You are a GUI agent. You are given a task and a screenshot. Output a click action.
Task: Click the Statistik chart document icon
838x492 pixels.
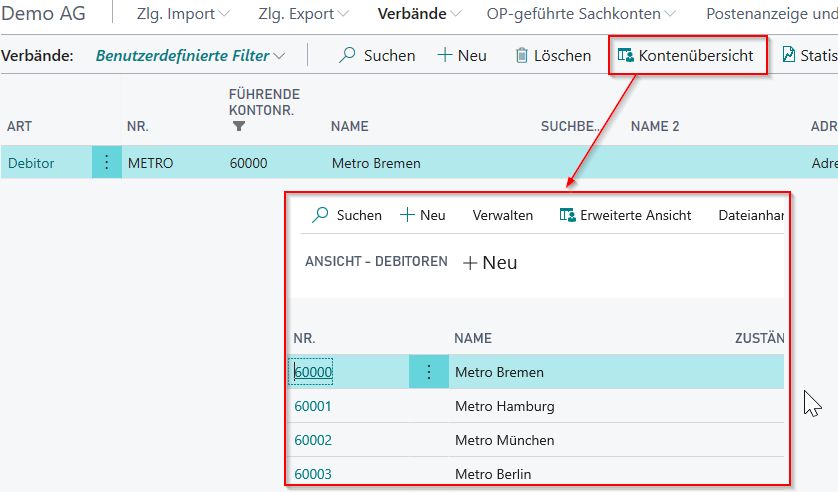tap(788, 54)
